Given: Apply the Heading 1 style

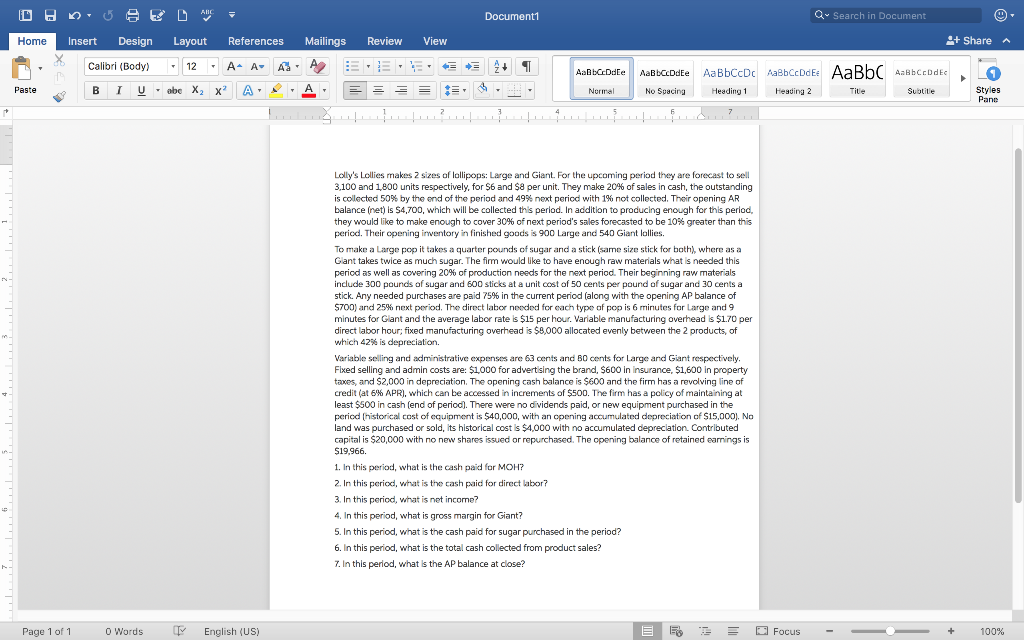Looking at the screenshot, I should click(x=727, y=76).
